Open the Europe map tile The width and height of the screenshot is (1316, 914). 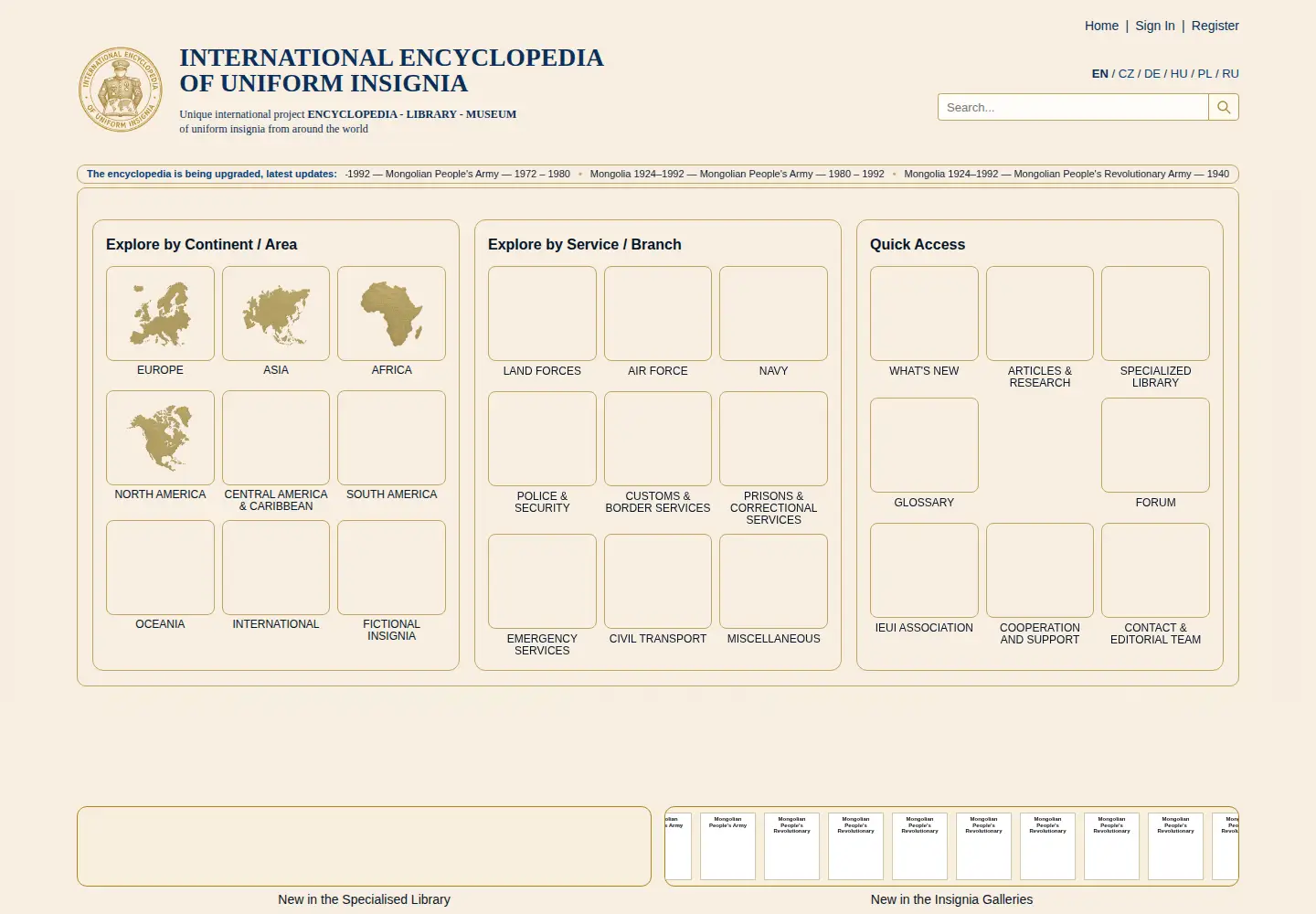point(160,314)
